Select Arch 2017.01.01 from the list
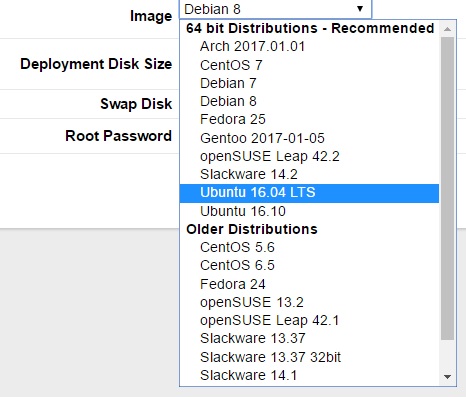 tap(309, 47)
